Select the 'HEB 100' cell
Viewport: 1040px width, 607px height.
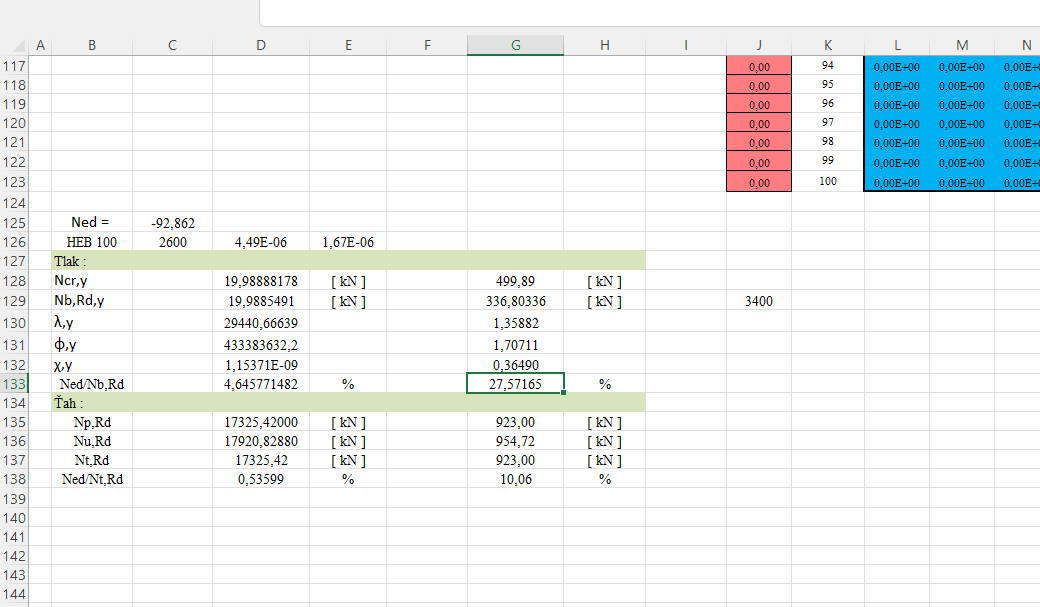[92, 242]
